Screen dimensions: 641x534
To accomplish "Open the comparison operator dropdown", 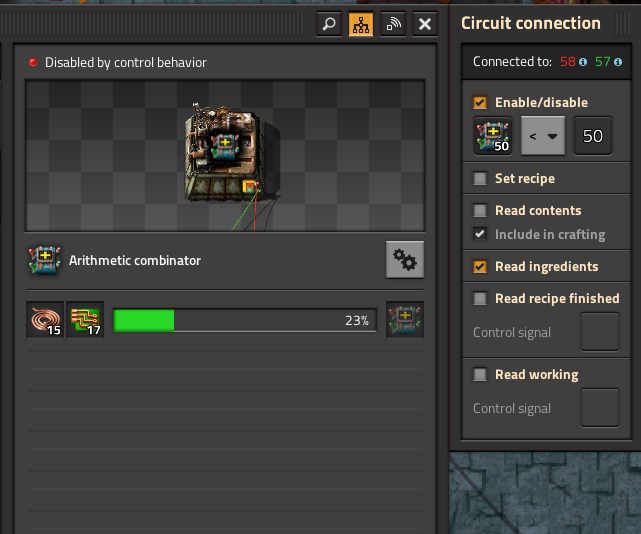I will click(x=543, y=136).
